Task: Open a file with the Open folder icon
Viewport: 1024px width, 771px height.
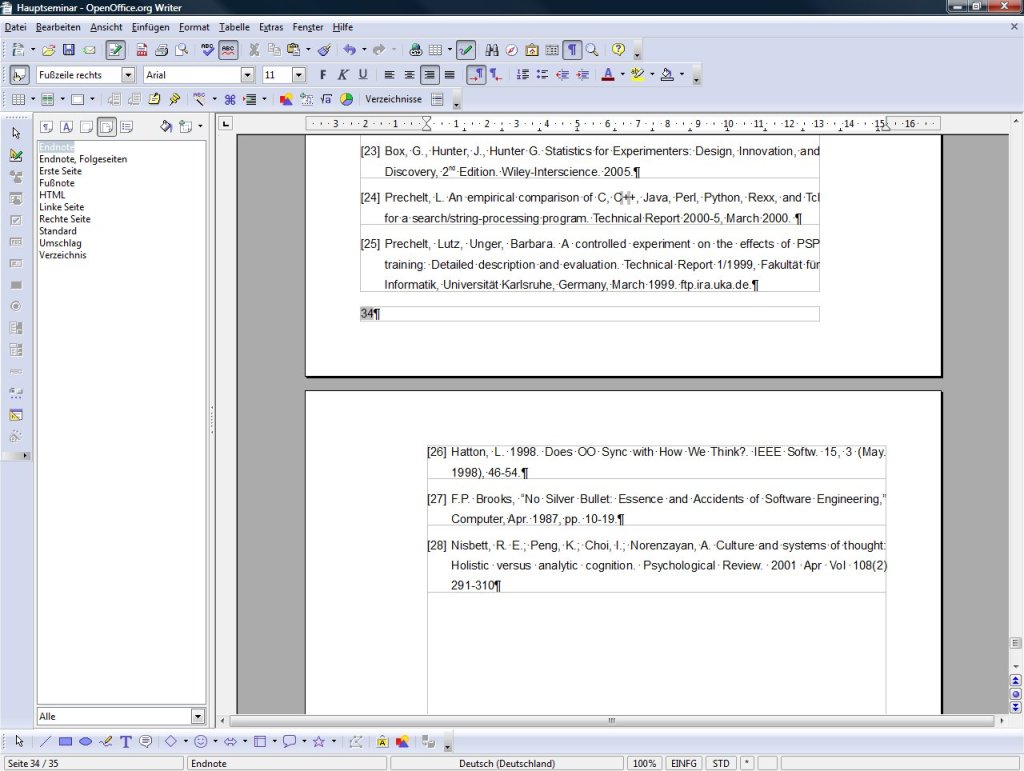Action: (x=48, y=50)
